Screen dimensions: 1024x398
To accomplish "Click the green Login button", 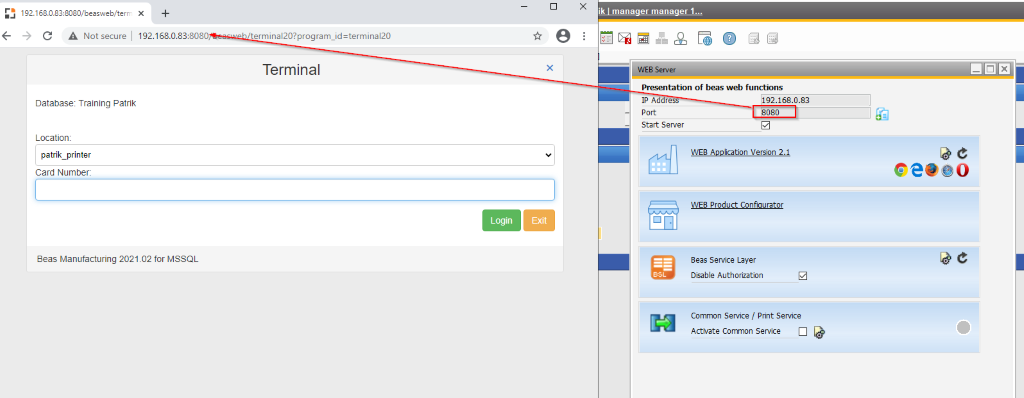I will pyautogui.click(x=502, y=220).
